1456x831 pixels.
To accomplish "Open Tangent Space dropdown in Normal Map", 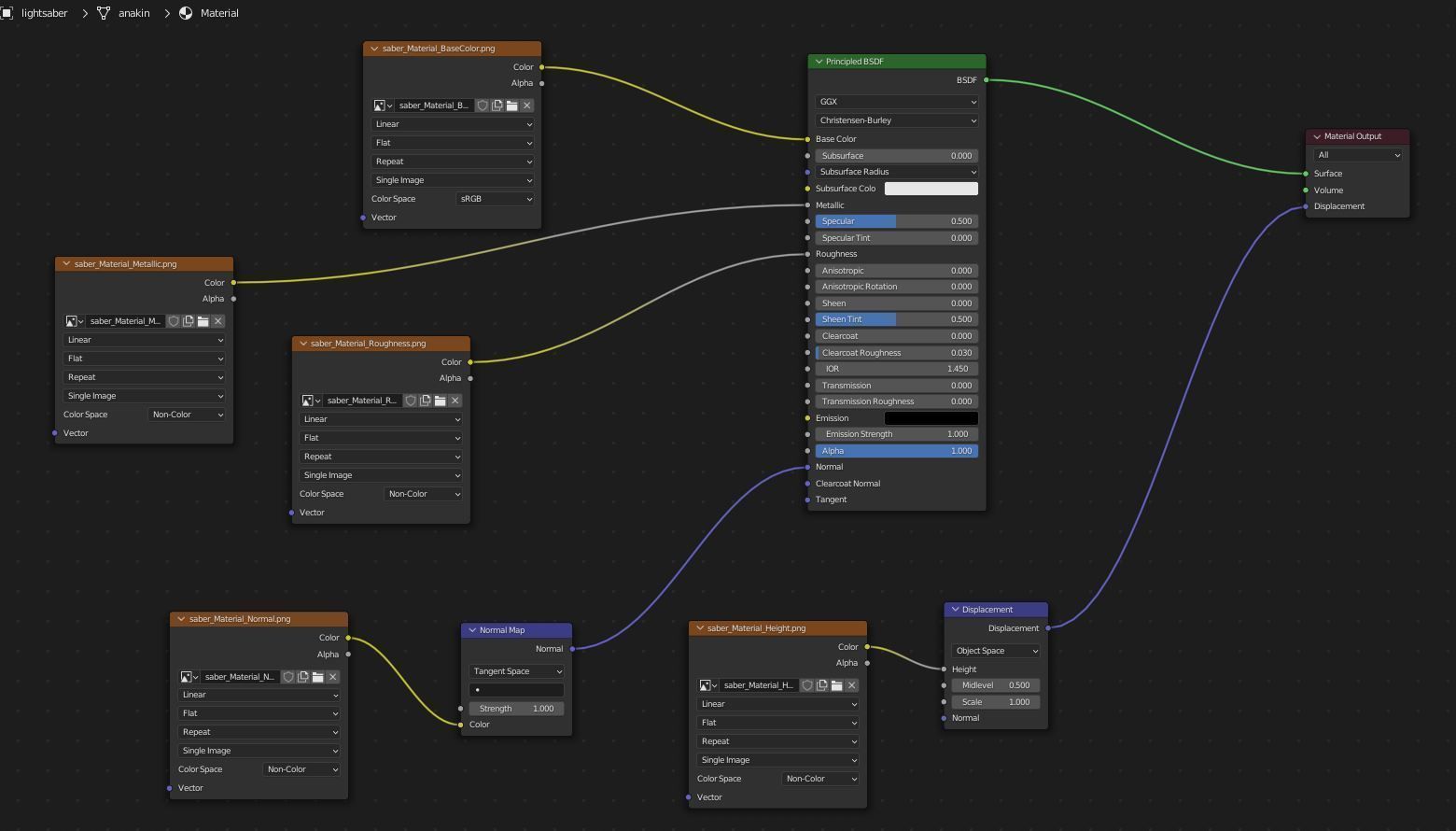I will (x=516, y=671).
